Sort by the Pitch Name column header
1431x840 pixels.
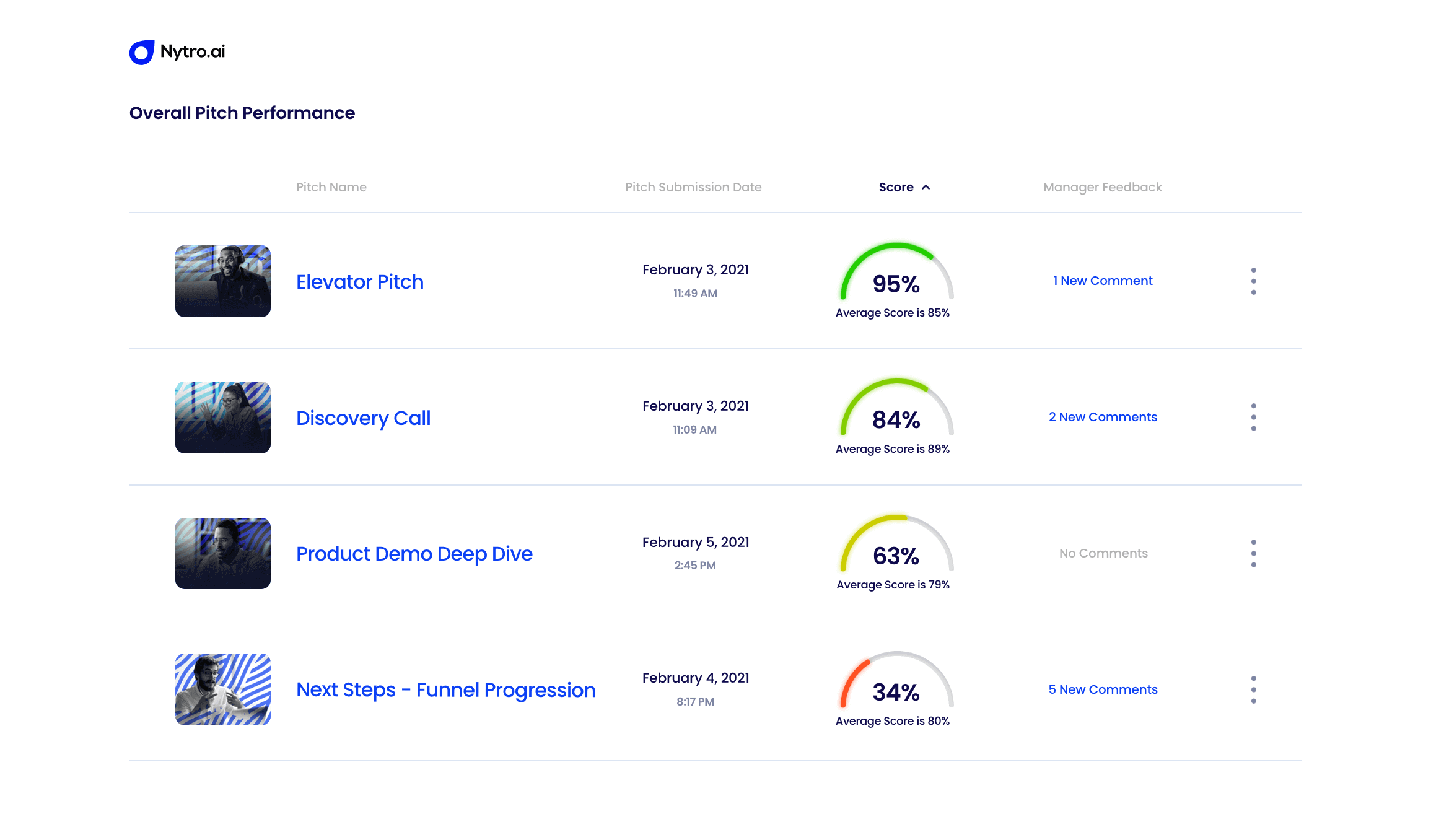(x=331, y=187)
